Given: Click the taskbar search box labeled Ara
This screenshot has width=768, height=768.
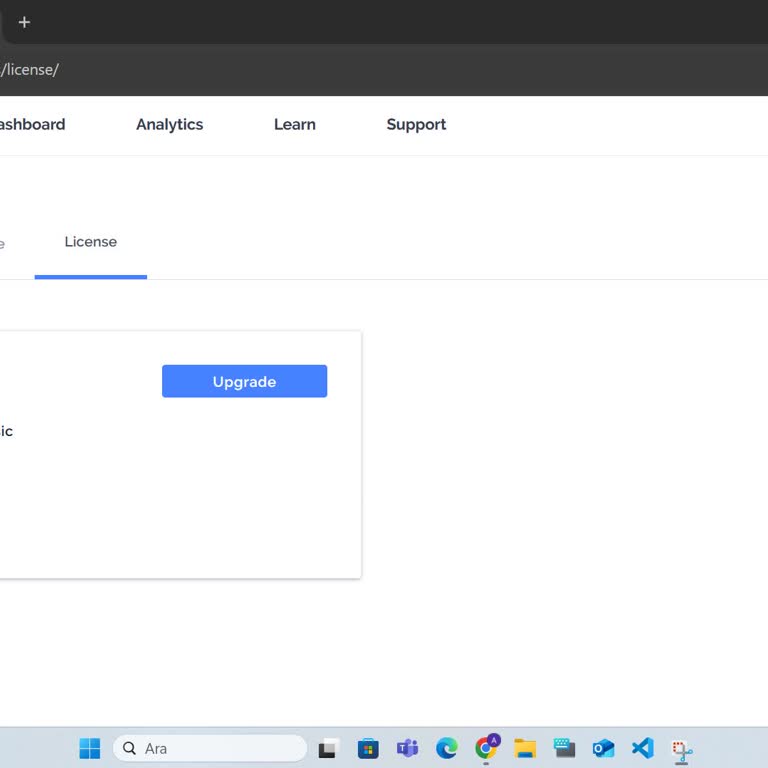Looking at the screenshot, I should coord(210,748).
